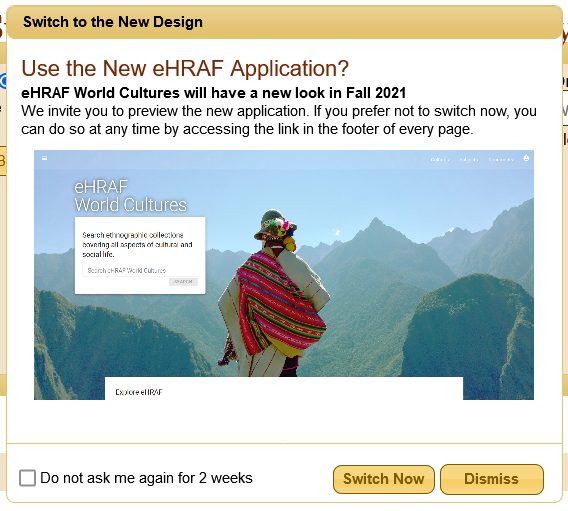Click the gray Search button in preview card

(183, 281)
